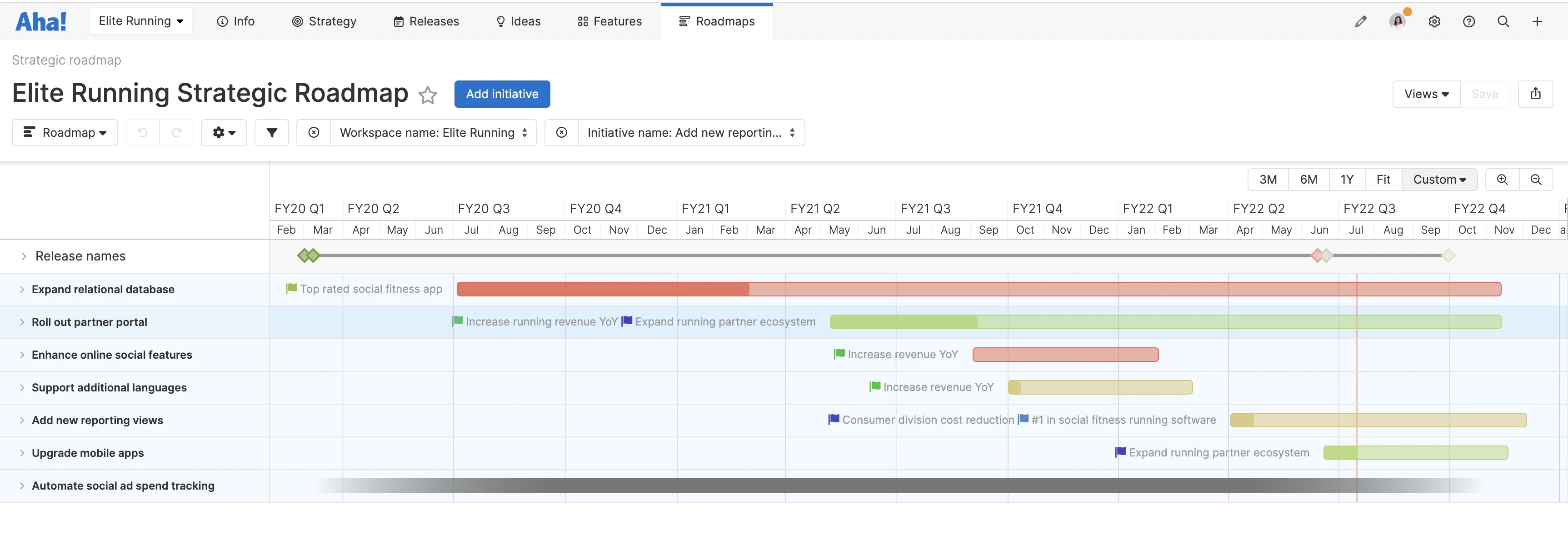1568x541 pixels.
Task: Open the Views dropdown
Action: tap(1426, 94)
